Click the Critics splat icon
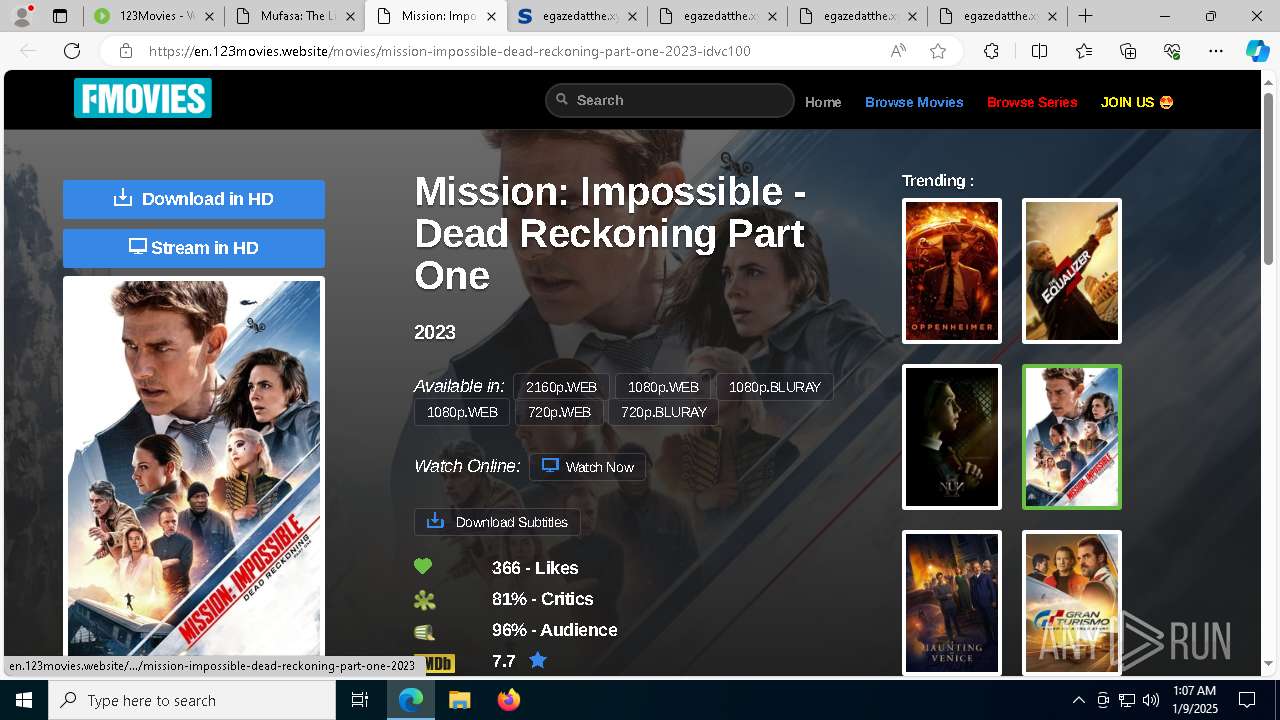Viewport: 1280px width, 720px height. (424, 600)
